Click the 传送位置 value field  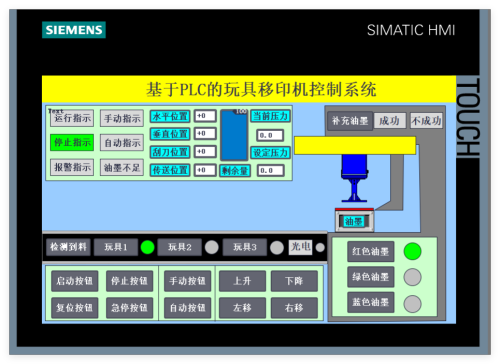coord(205,170)
